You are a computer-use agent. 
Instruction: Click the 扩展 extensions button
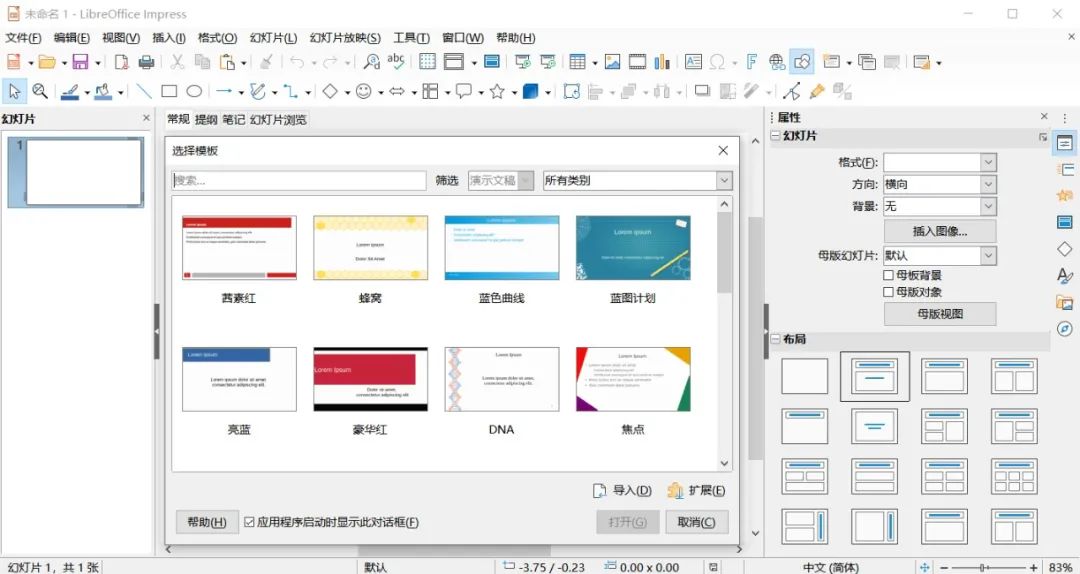[x=696, y=491]
